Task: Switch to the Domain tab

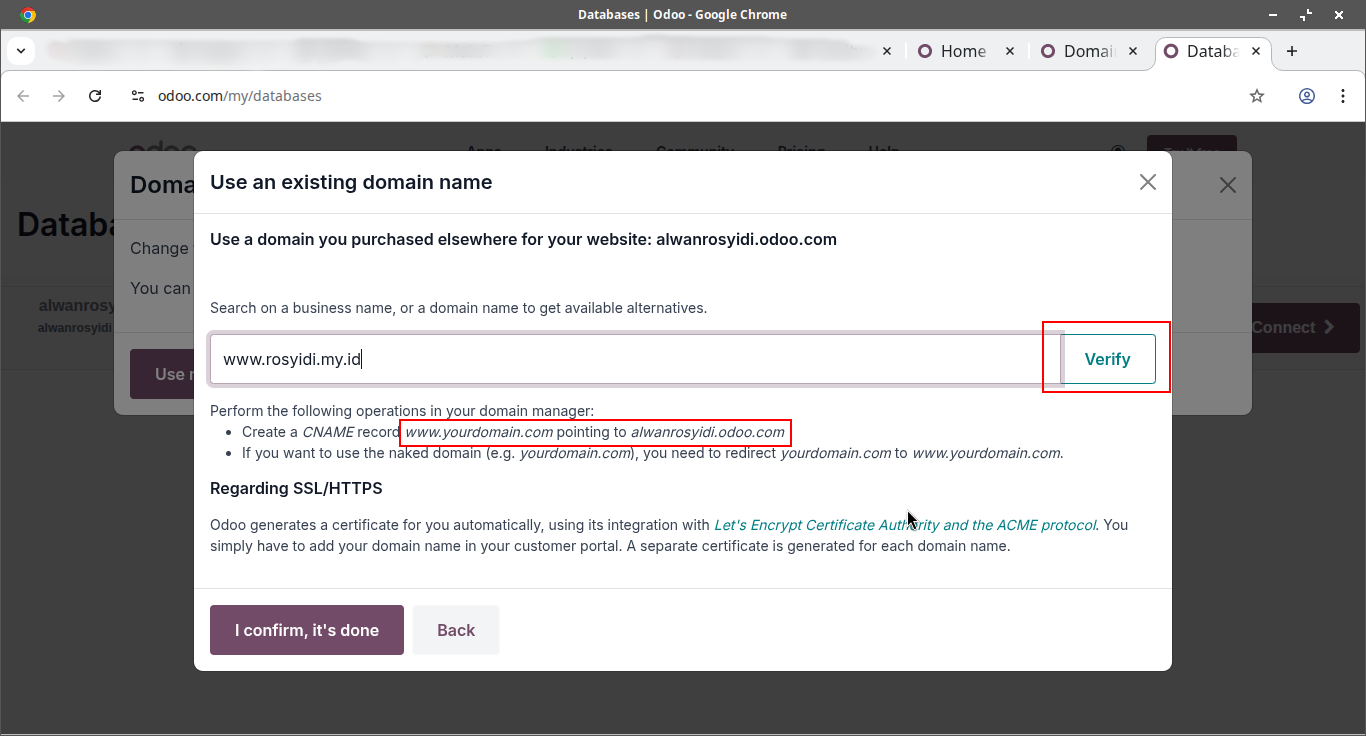Action: tap(1085, 51)
